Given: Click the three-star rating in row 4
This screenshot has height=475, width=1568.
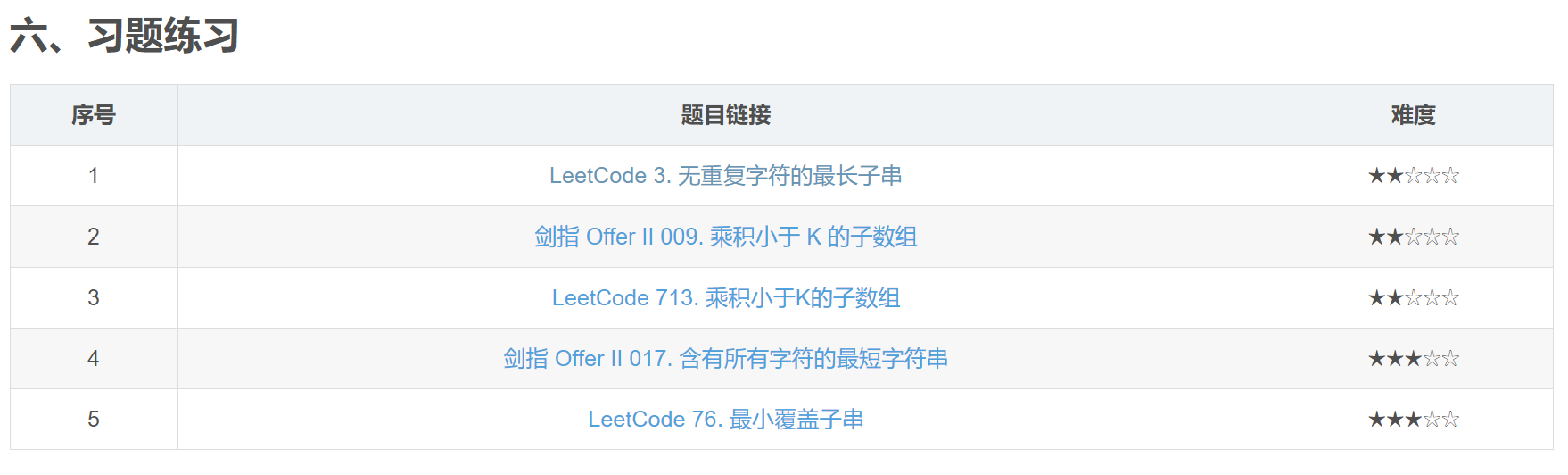Looking at the screenshot, I should click(x=1413, y=359).
